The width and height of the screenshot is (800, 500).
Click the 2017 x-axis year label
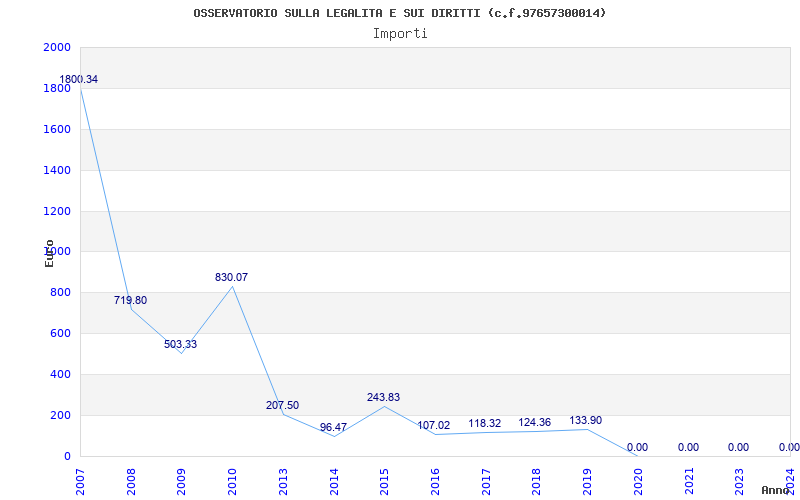(486, 482)
